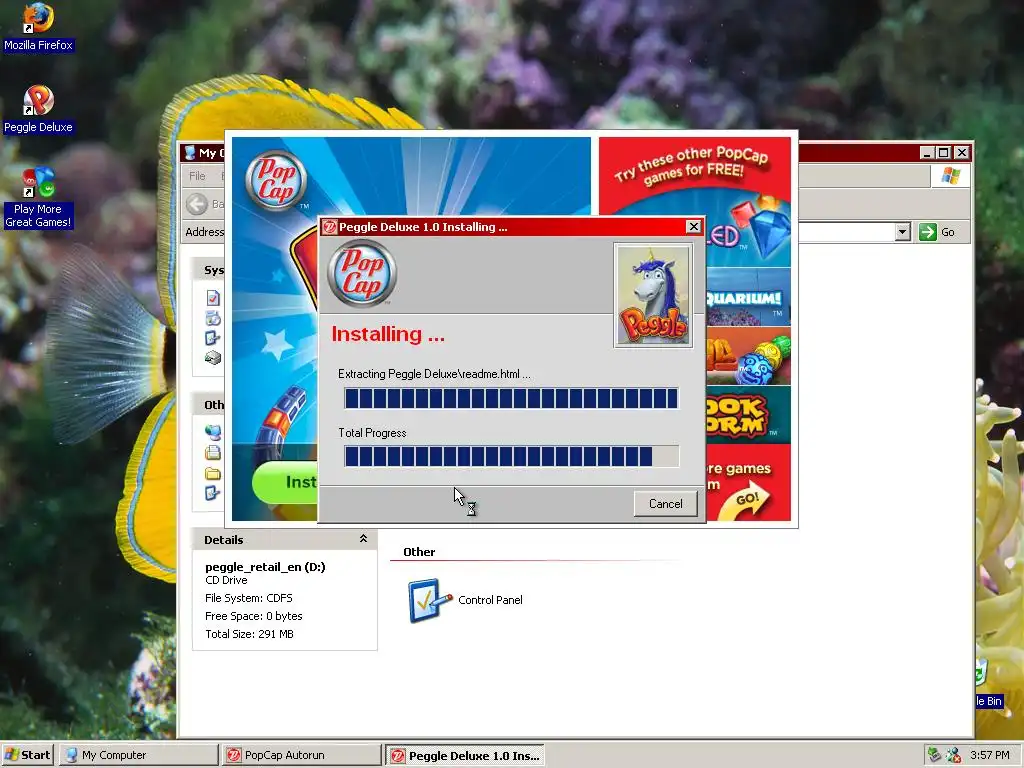Open the Bookworm game promo tile
This screenshot has height=768, width=1024.
coord(748,415)
